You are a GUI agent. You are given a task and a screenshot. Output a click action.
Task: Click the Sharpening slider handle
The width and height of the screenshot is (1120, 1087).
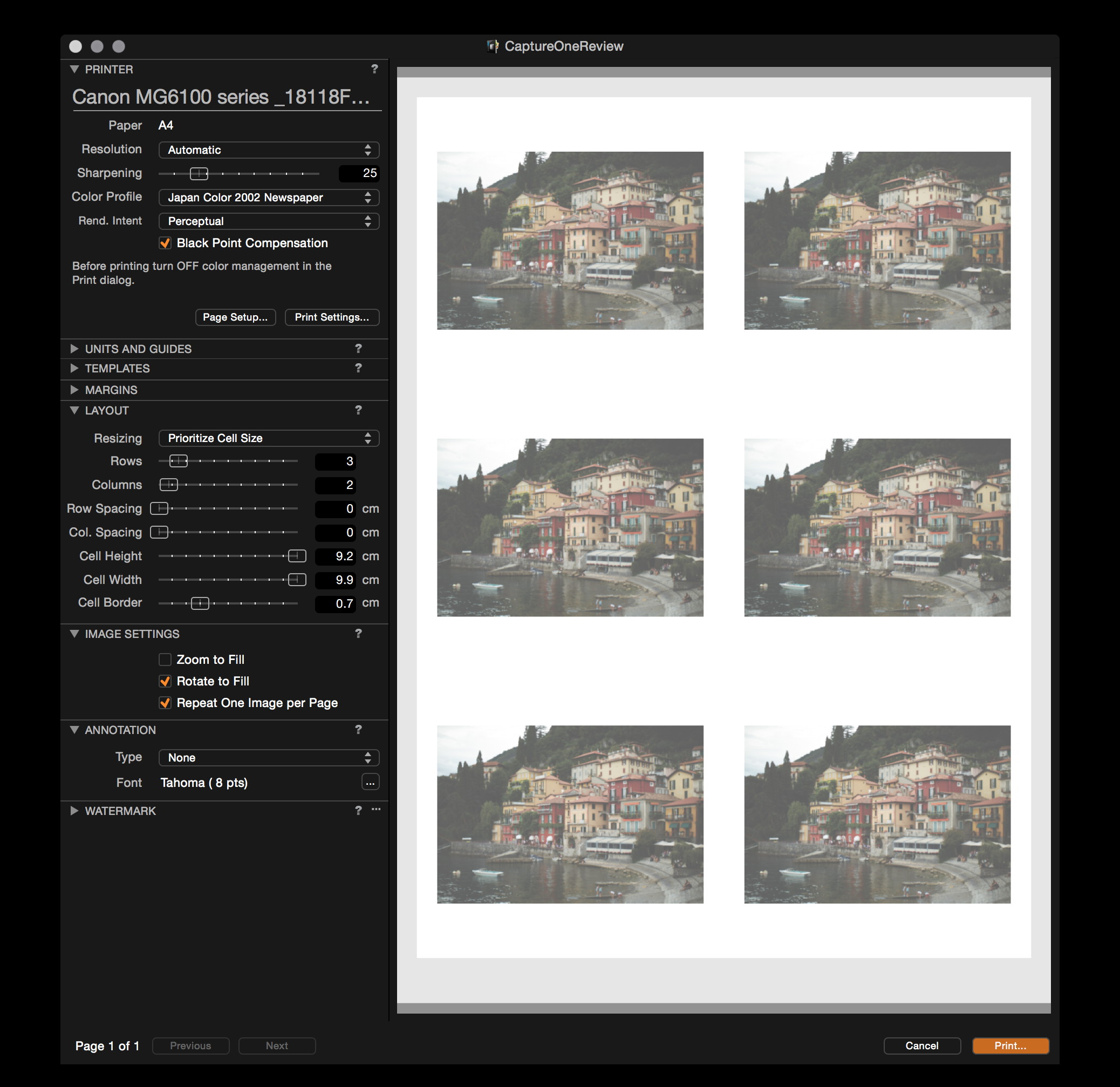(199, 173)
